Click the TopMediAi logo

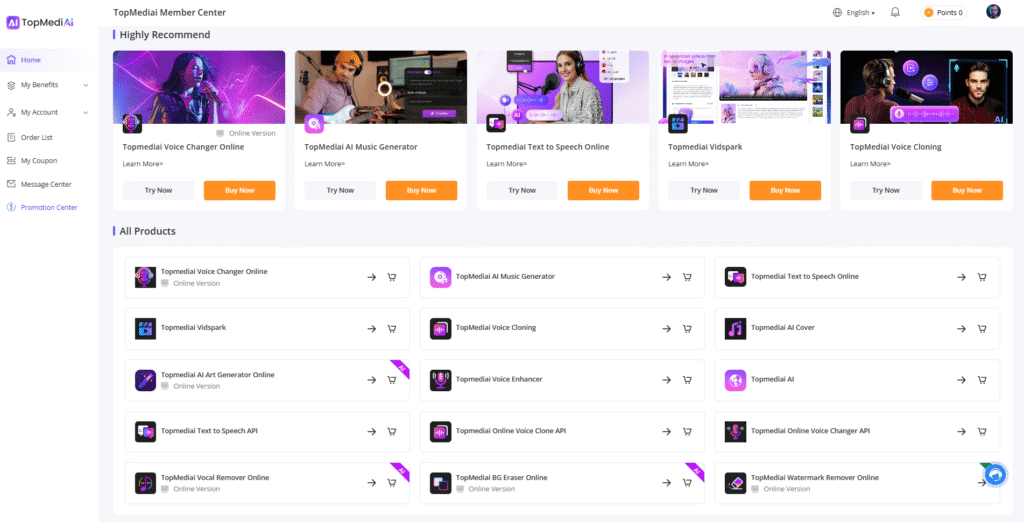coord(40,21)
